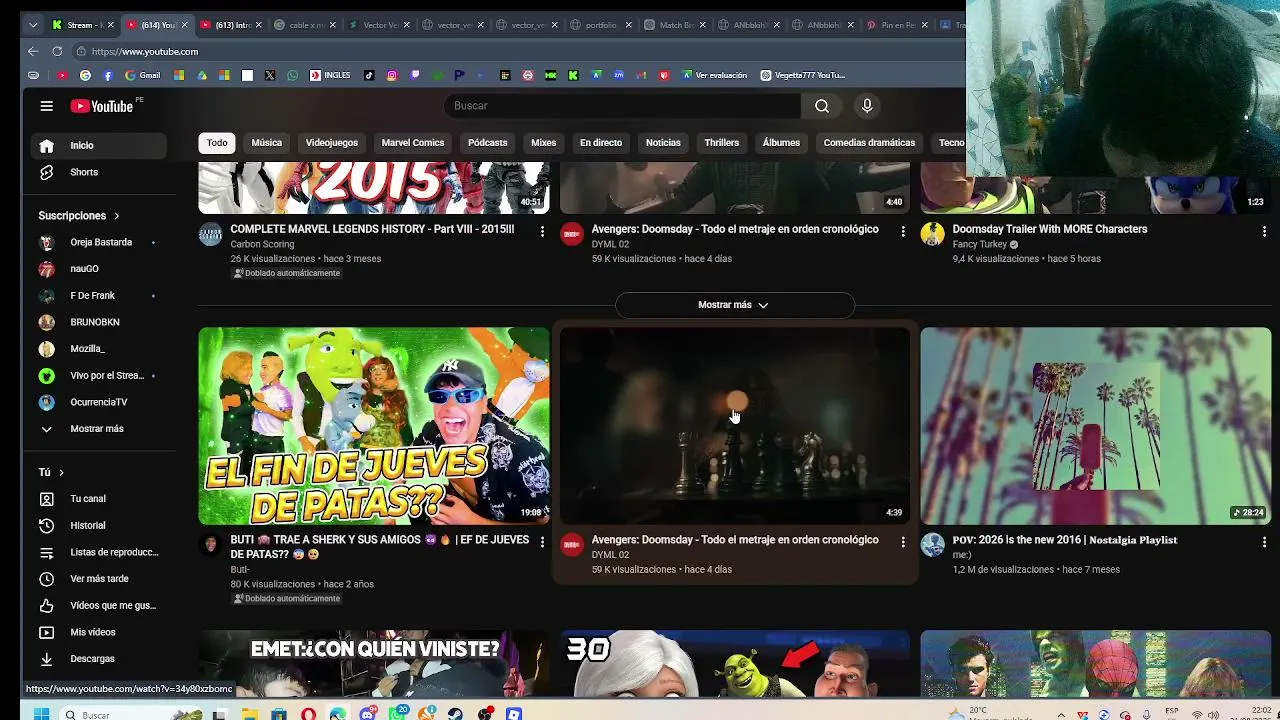Screen dimensions: 1280x720
Task: Open Opera from the taskbar
Action: pyautogui.click(x=308, y=714)
